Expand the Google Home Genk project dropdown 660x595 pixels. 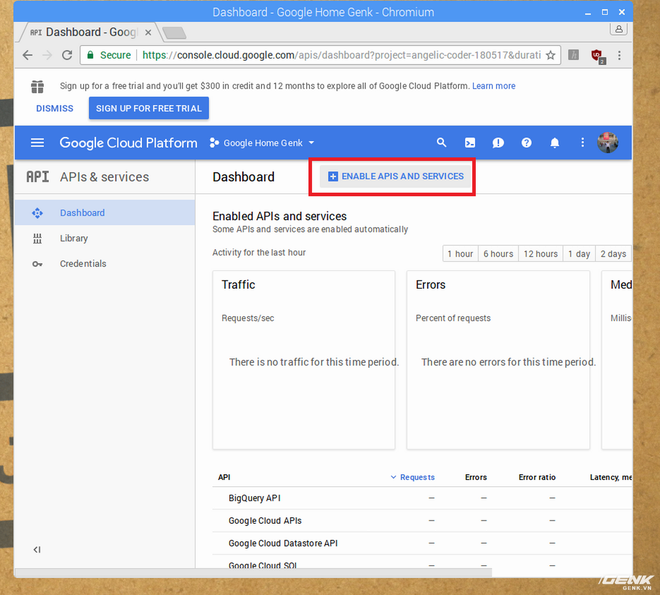[x=262, y=143]
